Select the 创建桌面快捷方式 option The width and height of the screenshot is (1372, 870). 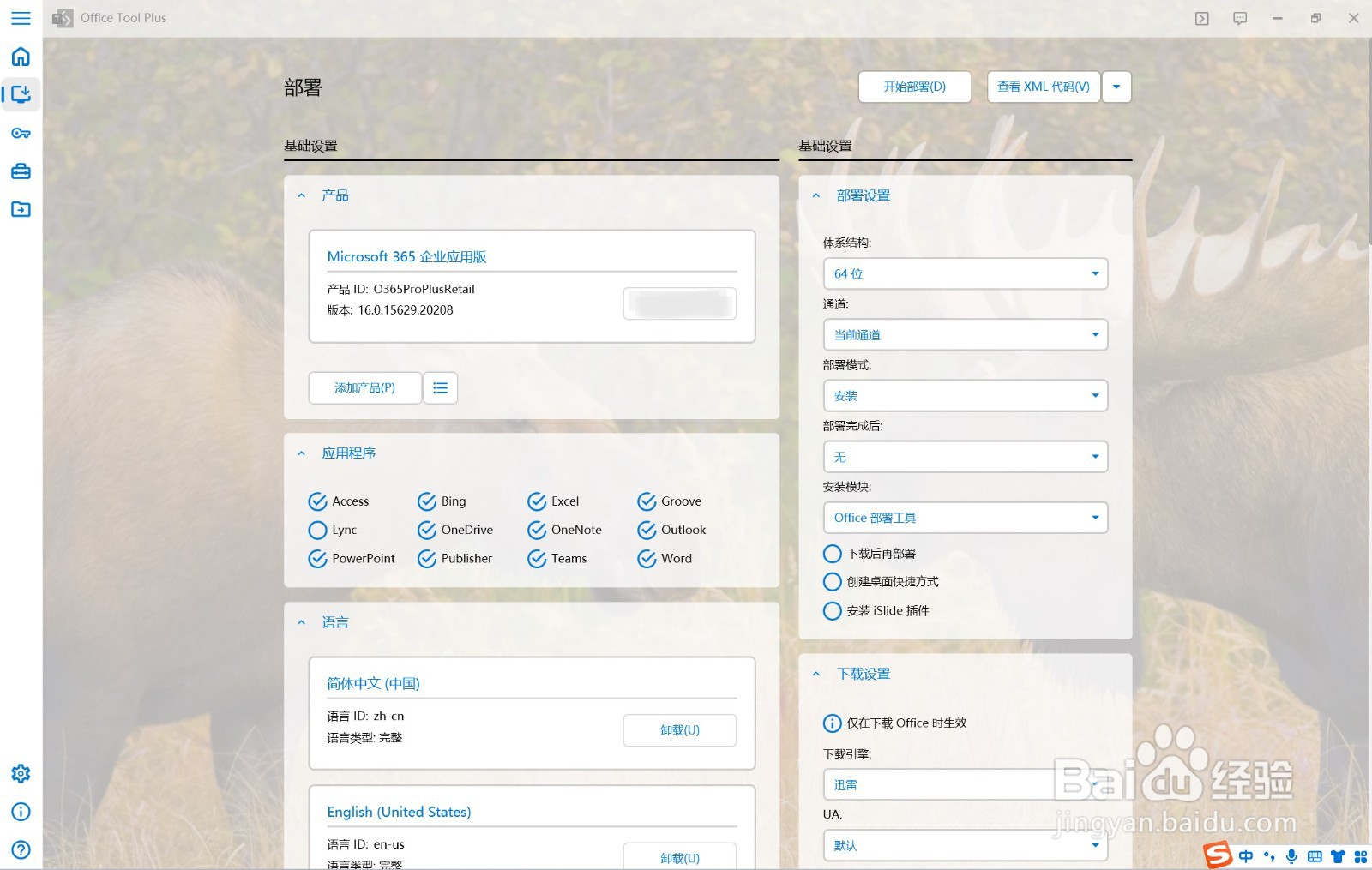tap(832, 582)
